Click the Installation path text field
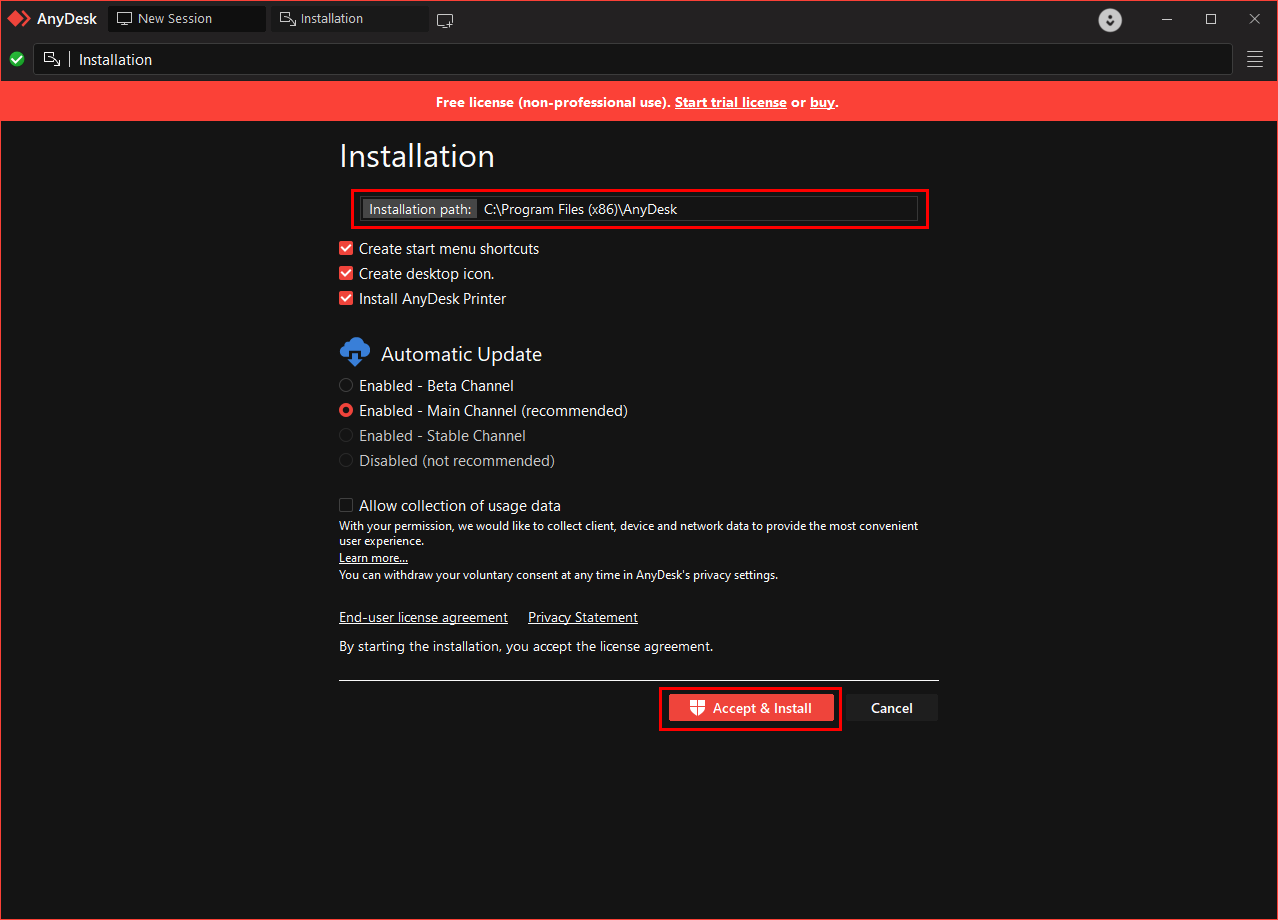Image resolution: width=1278 pixels, height=920 pixels. [696, 209]
